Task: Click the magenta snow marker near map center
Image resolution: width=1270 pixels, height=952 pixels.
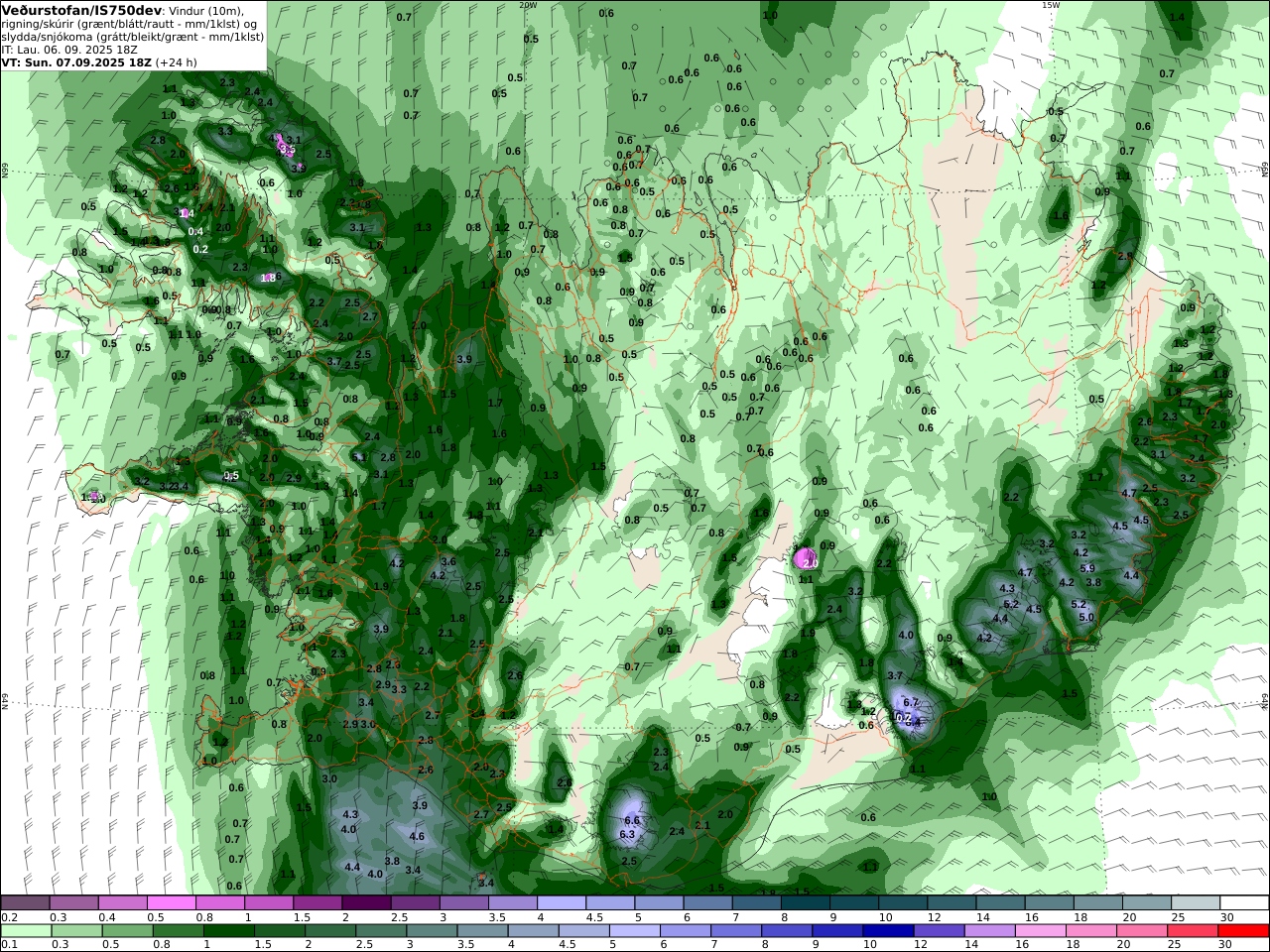Action: [805, 558]
